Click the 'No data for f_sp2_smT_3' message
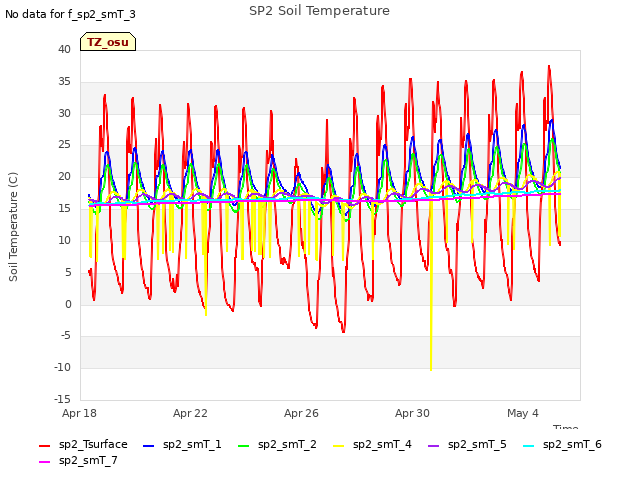The height and width of the screenshot is (480, 640). click(70, 15)
